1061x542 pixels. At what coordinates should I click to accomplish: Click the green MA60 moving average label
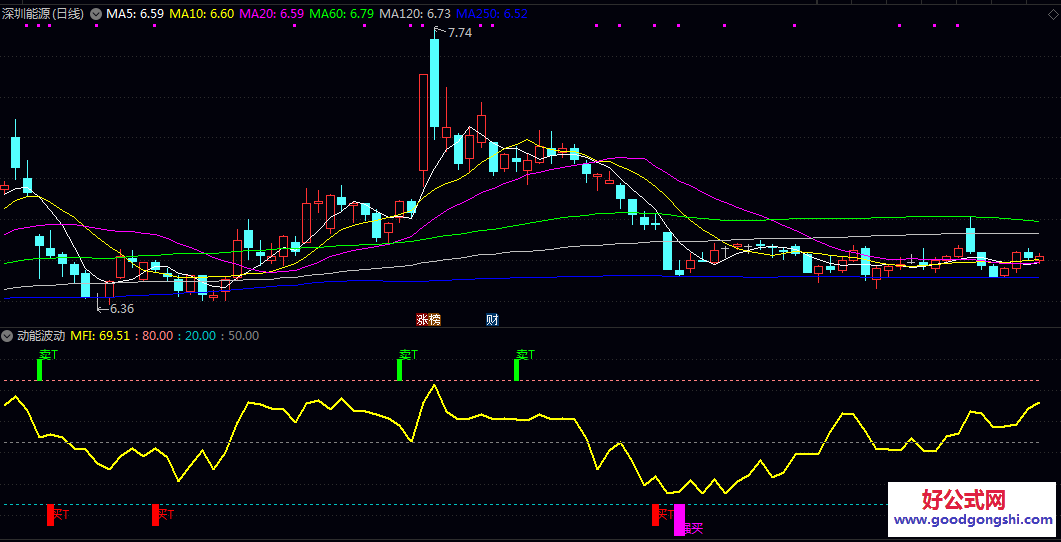(342, 14)
